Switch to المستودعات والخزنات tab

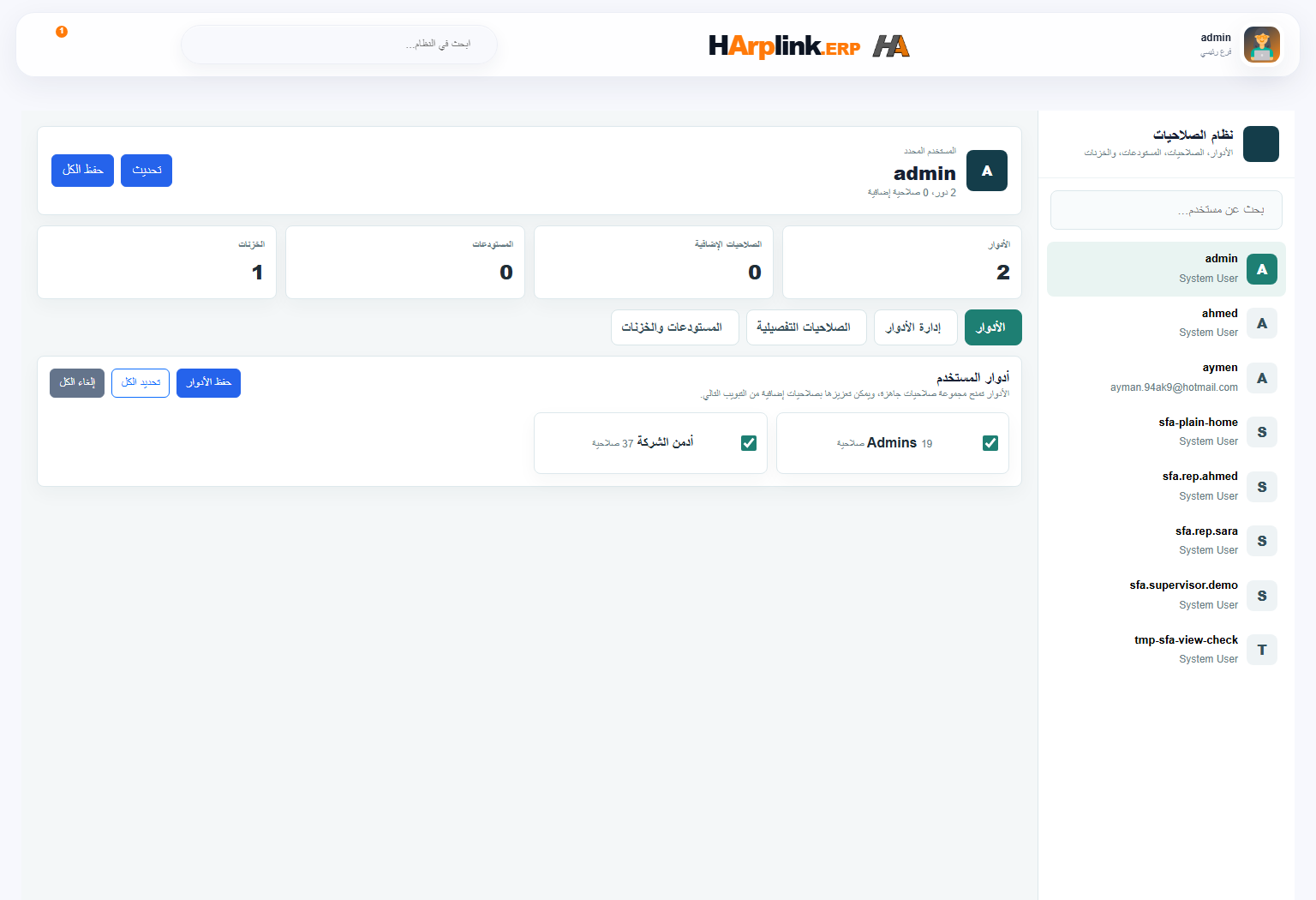click(x=675, y=327)
